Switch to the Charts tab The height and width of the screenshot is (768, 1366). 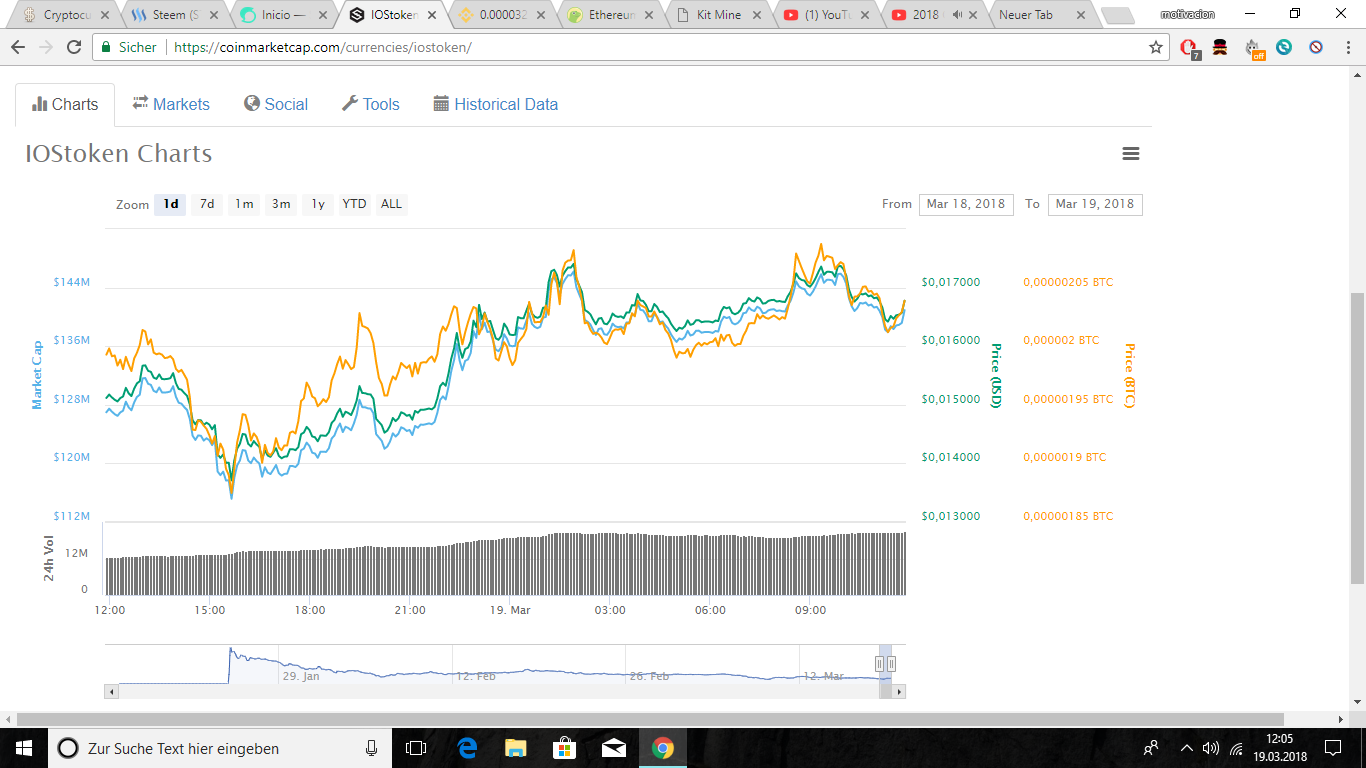[x=65, y=104]
